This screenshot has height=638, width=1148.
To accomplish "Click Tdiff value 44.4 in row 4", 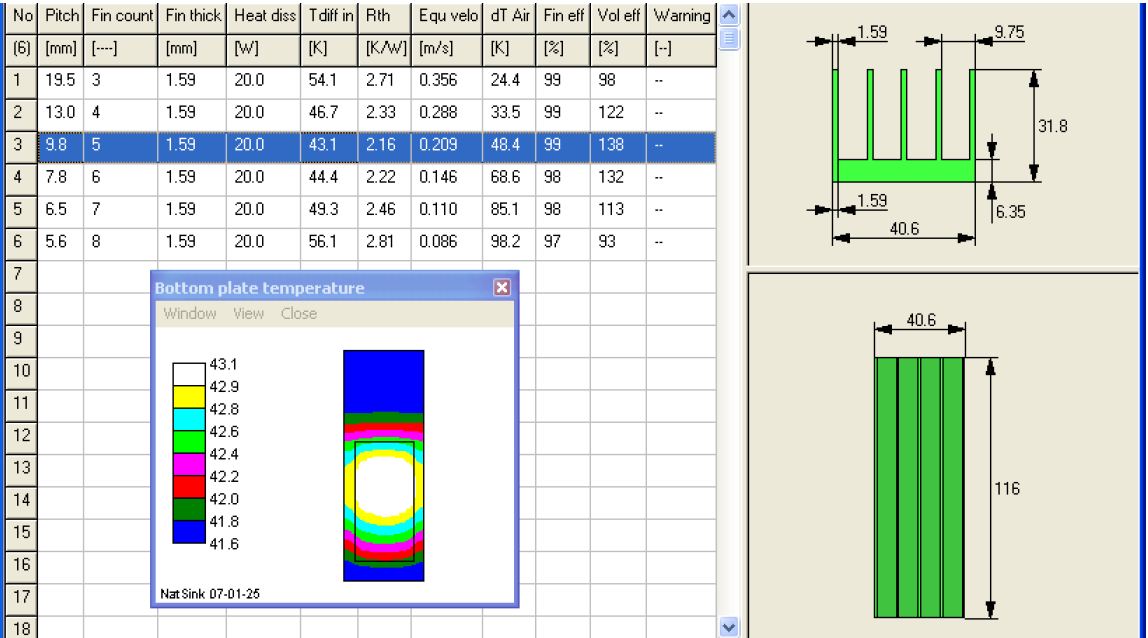I will [x=329, y=177].
